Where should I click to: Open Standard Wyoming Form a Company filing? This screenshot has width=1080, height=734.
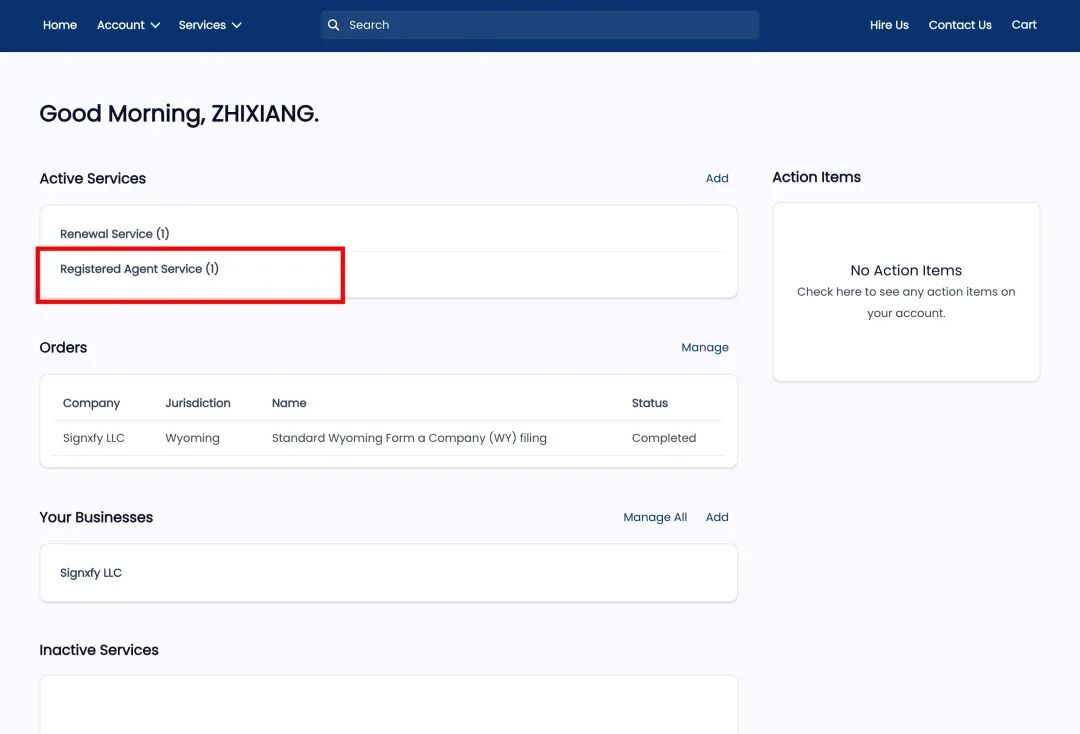click(409, 438)
